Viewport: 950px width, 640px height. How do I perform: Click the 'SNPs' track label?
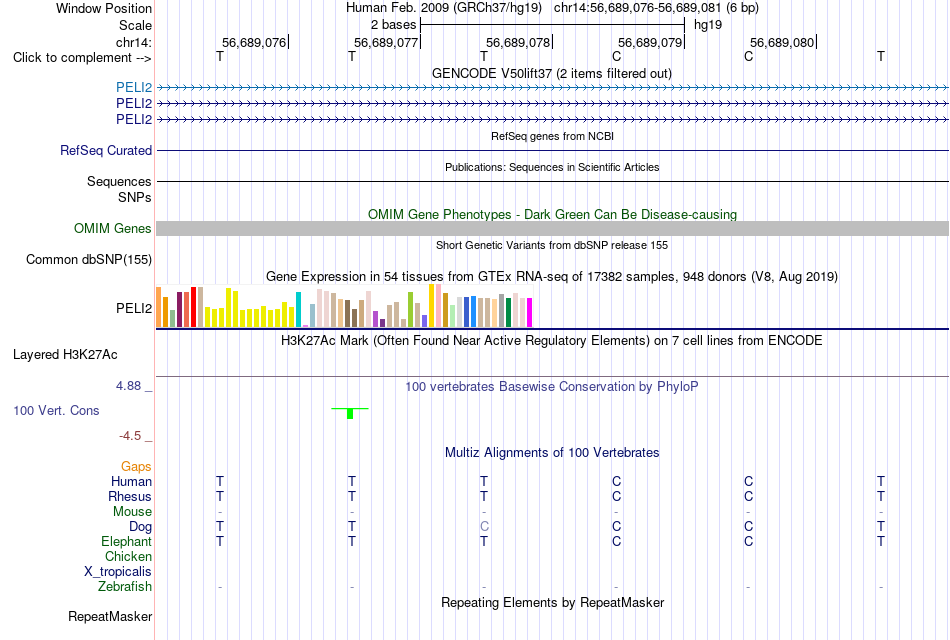tap(135, 198)
